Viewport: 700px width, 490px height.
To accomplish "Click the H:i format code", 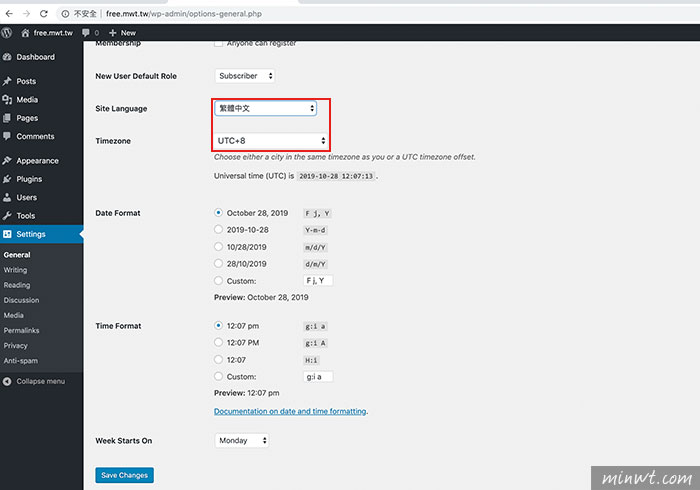I will pos(311,360).
